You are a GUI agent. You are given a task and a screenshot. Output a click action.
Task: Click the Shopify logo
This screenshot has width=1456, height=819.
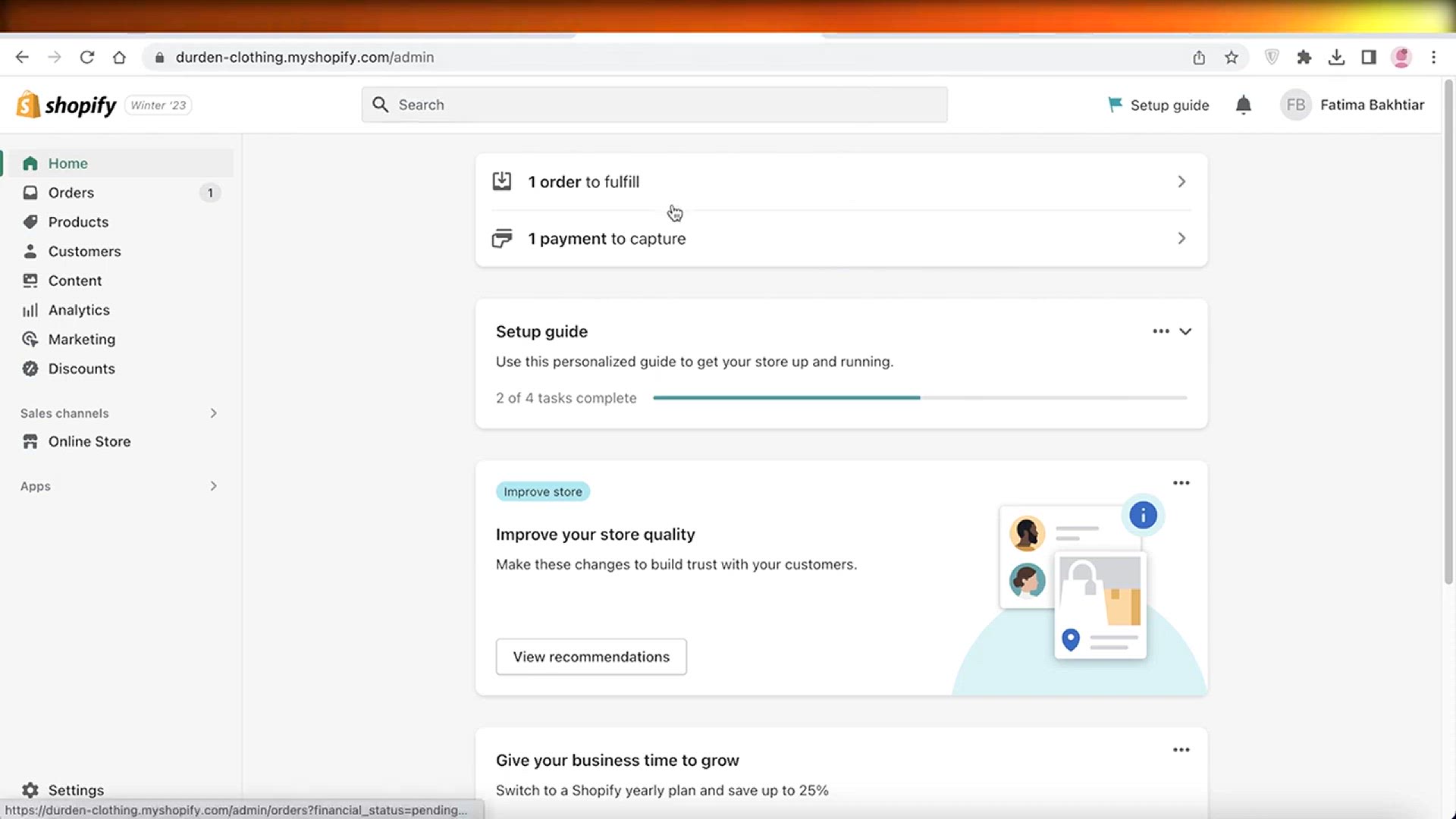[x=66, y=105]
